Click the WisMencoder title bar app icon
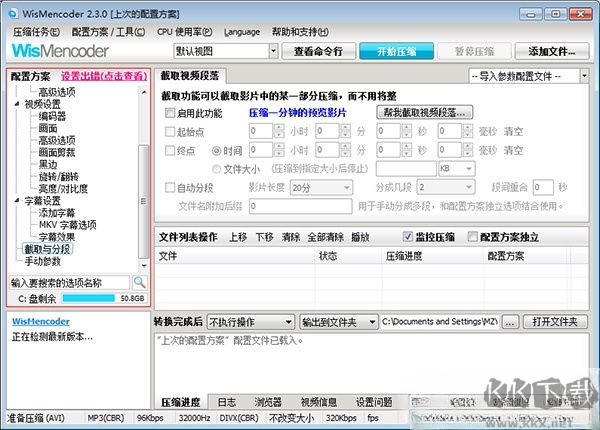This screenshot has height=430, width=600. [x=13, y=14]
